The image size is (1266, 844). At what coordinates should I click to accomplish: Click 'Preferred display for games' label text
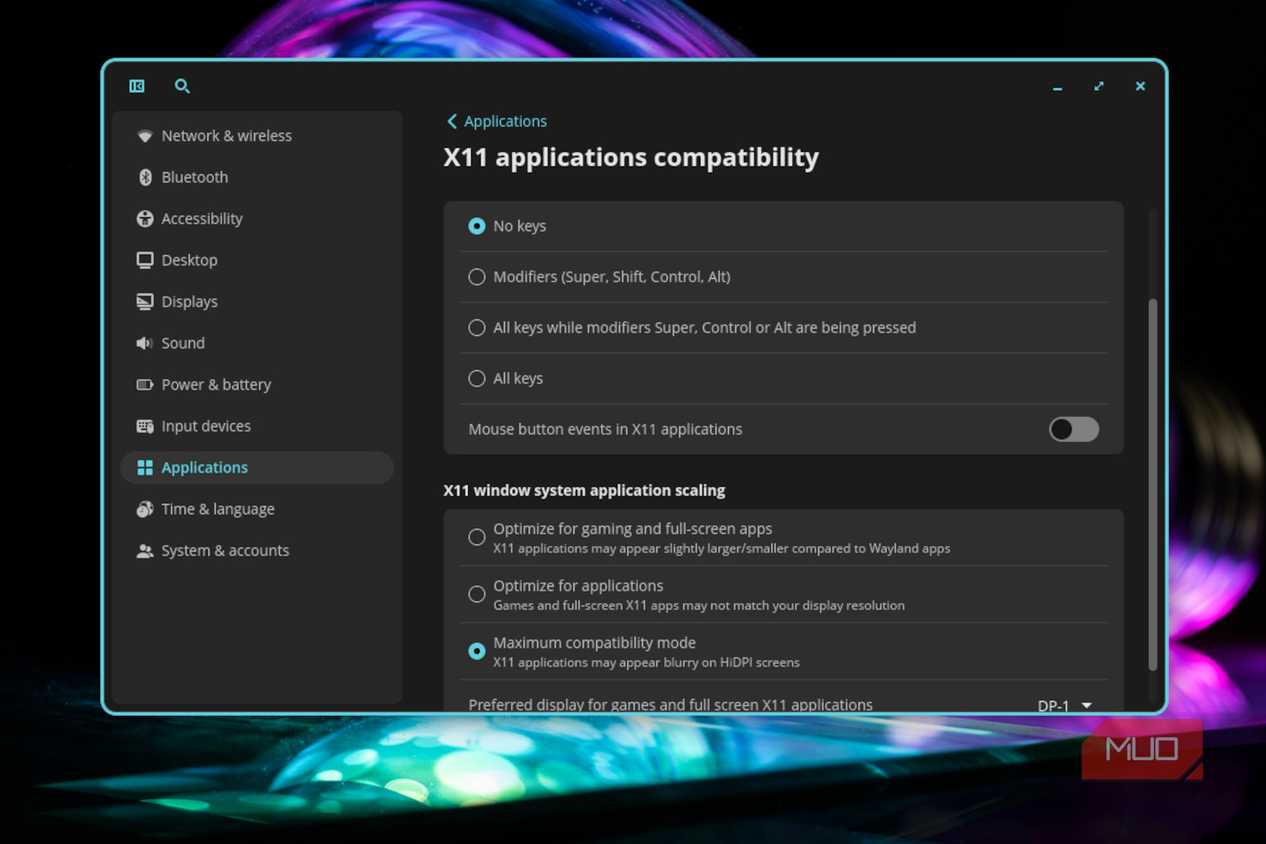pyautogui.click(x=670, y=705)
